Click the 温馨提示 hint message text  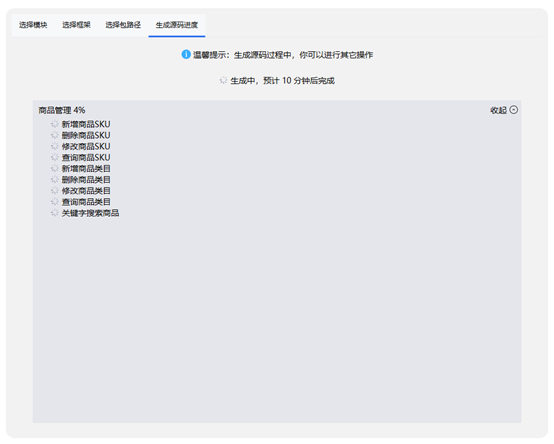283,55
